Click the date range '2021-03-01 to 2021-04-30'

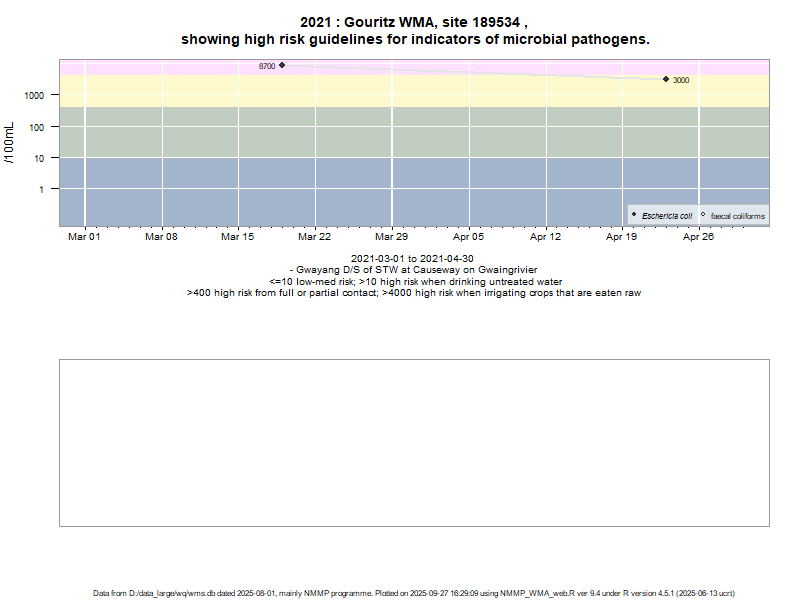413,259
